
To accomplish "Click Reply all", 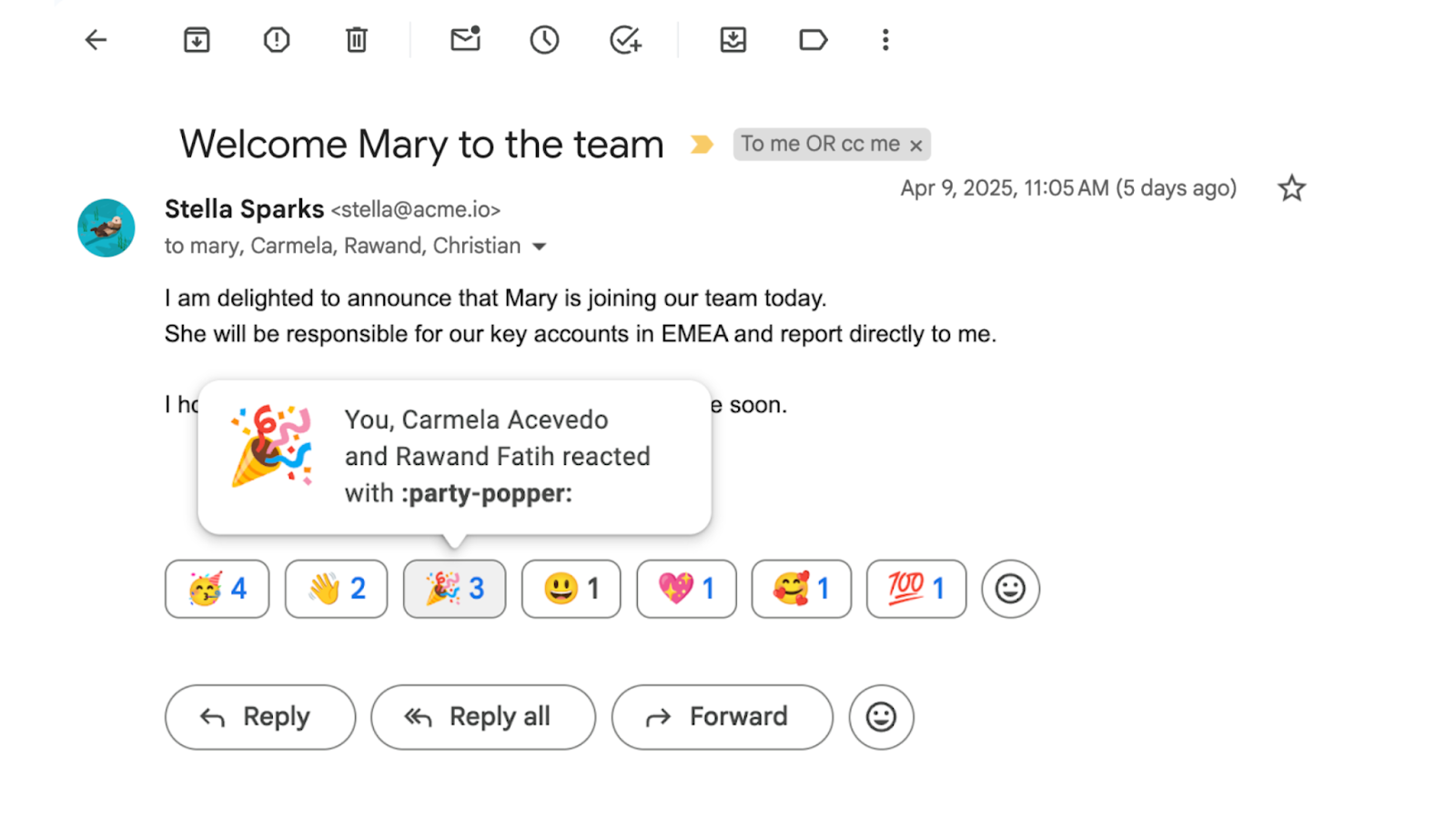I will coord(483,717).
